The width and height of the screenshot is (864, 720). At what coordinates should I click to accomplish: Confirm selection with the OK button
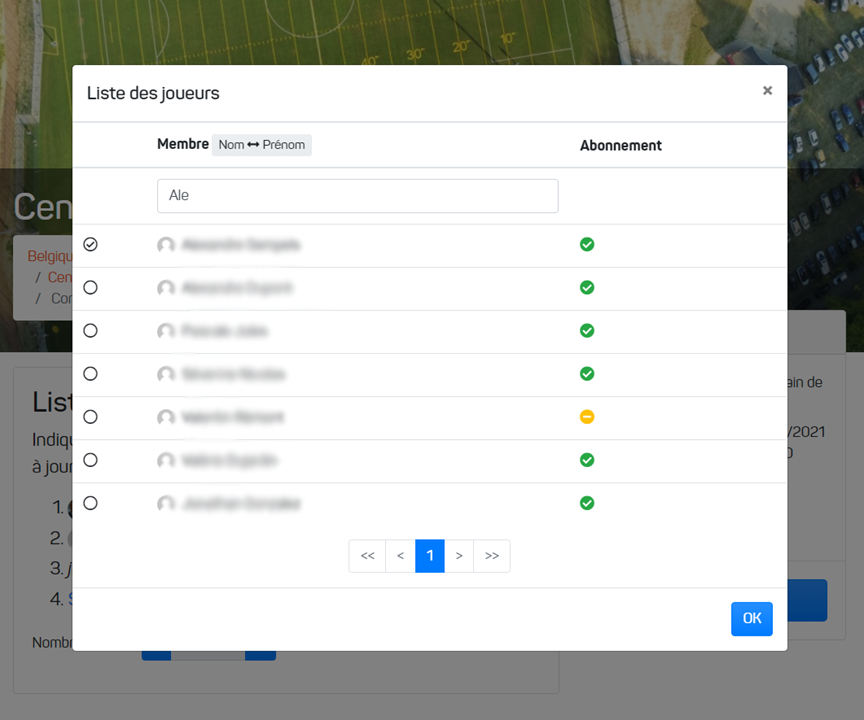(751, 619)
